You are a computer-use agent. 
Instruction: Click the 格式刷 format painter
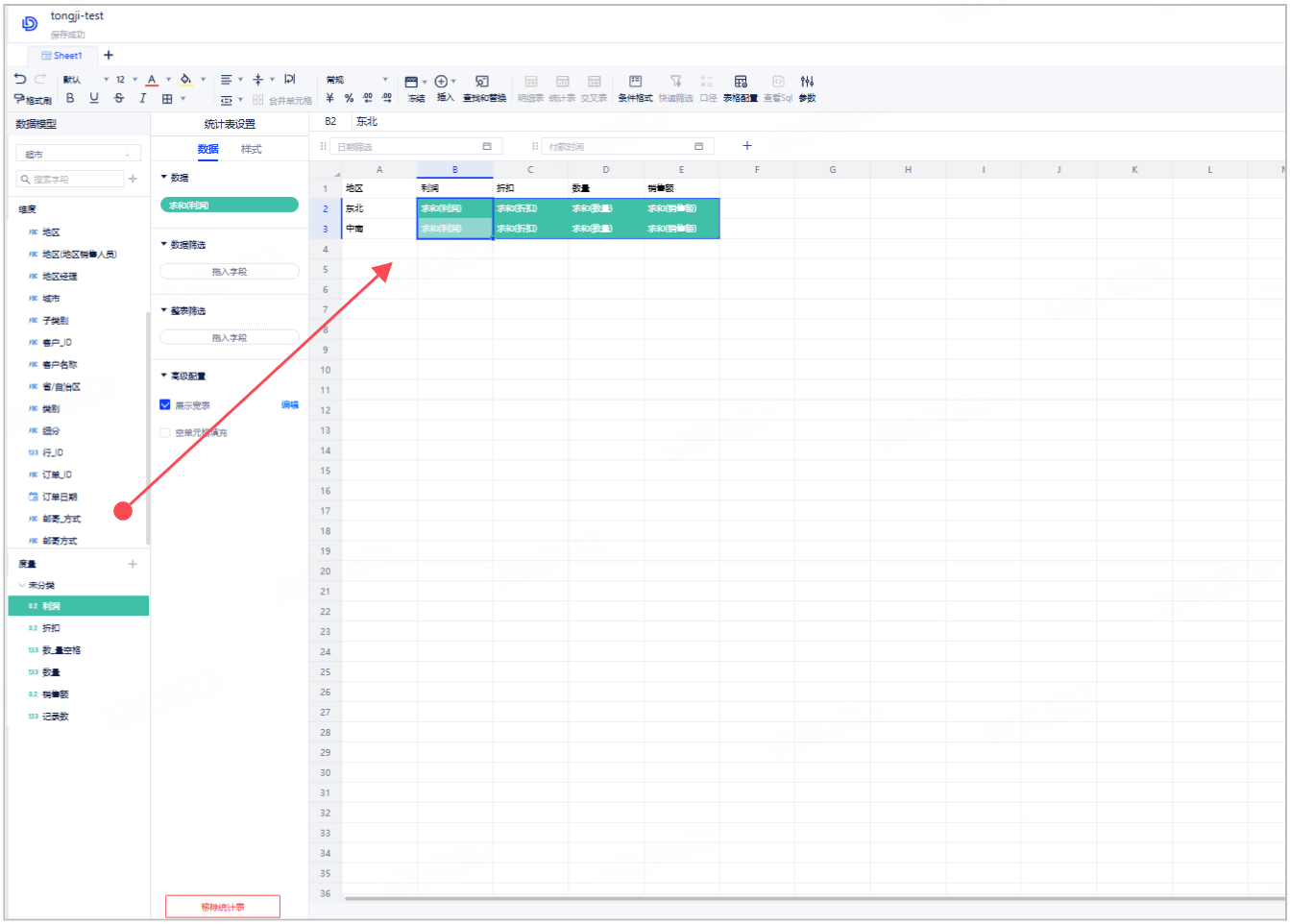[x=33, y=99]
